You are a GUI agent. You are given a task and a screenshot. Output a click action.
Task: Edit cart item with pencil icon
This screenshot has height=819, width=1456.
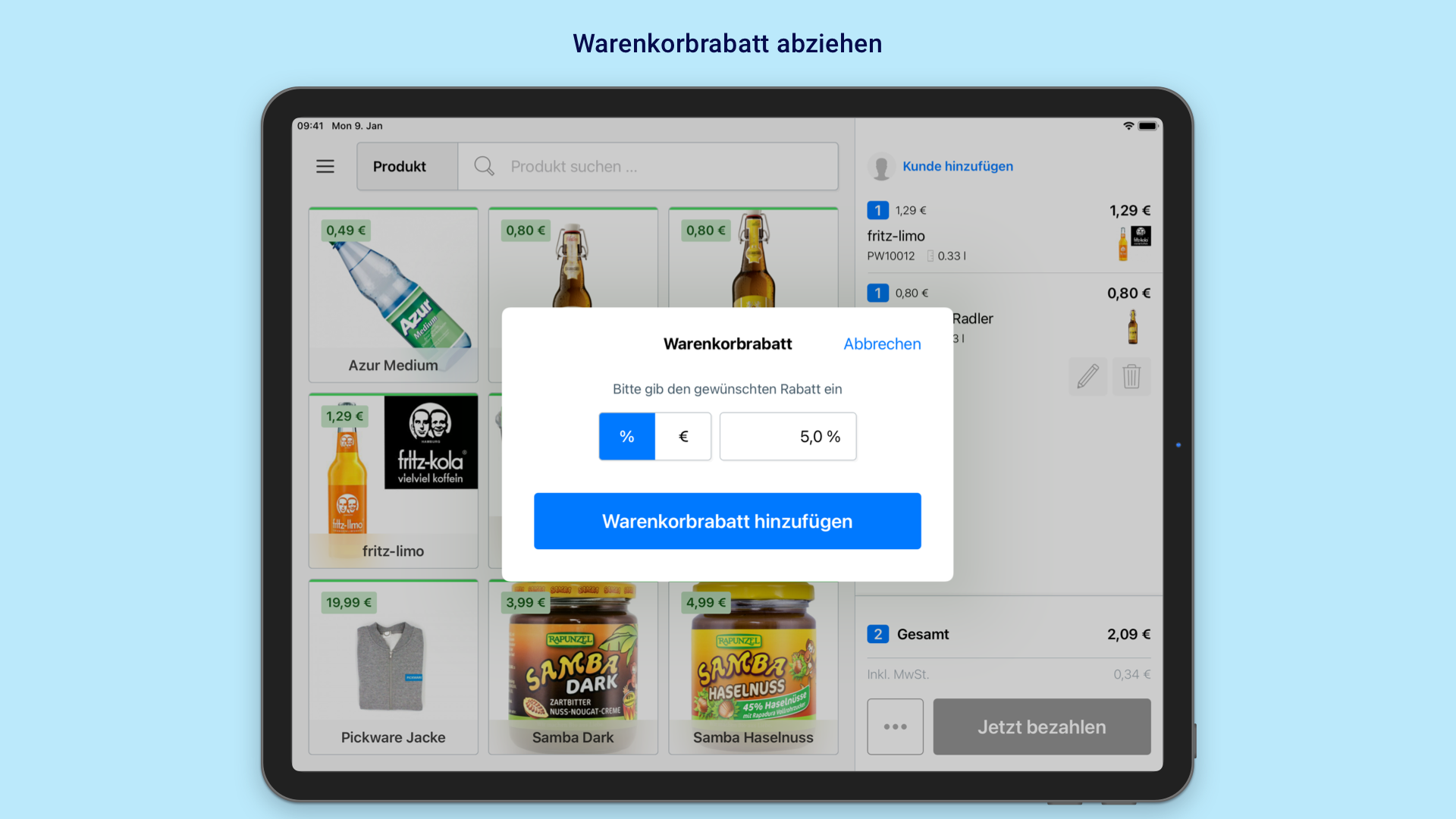[1088, 376]
